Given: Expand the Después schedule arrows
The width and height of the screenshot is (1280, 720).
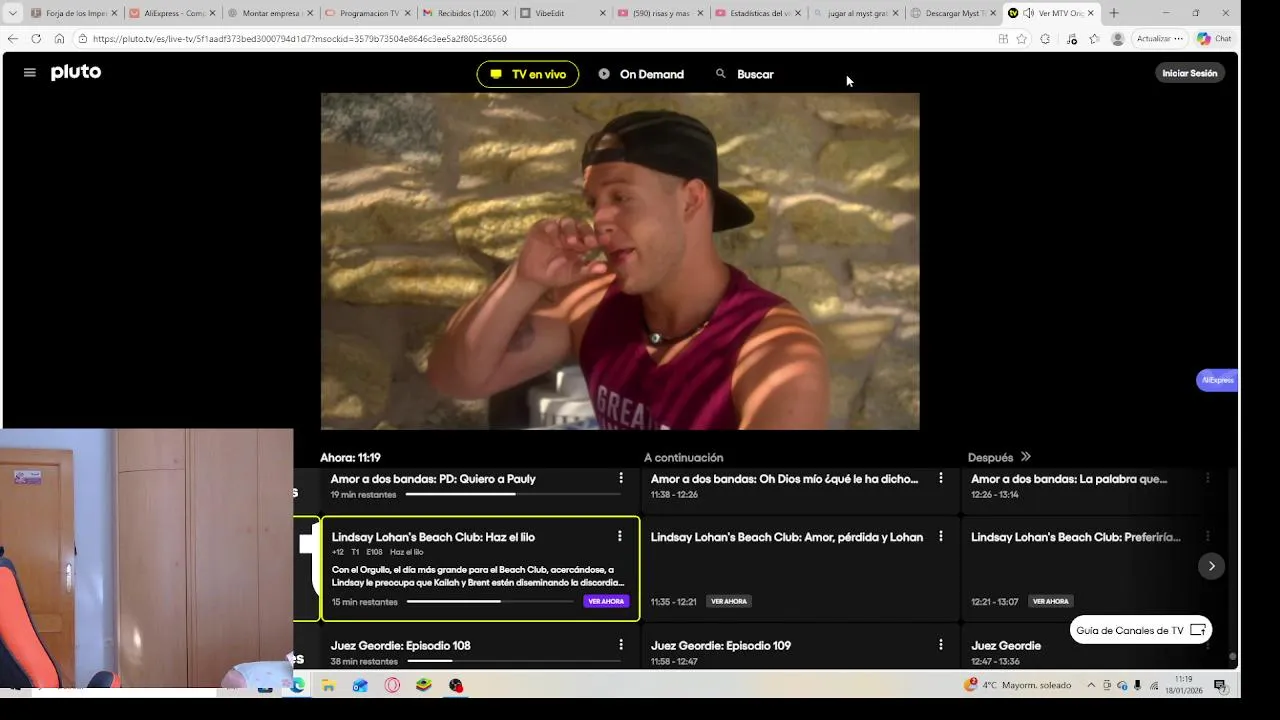Looking at the screenshot, I should pyautogui.click(x=1025, y=457).
